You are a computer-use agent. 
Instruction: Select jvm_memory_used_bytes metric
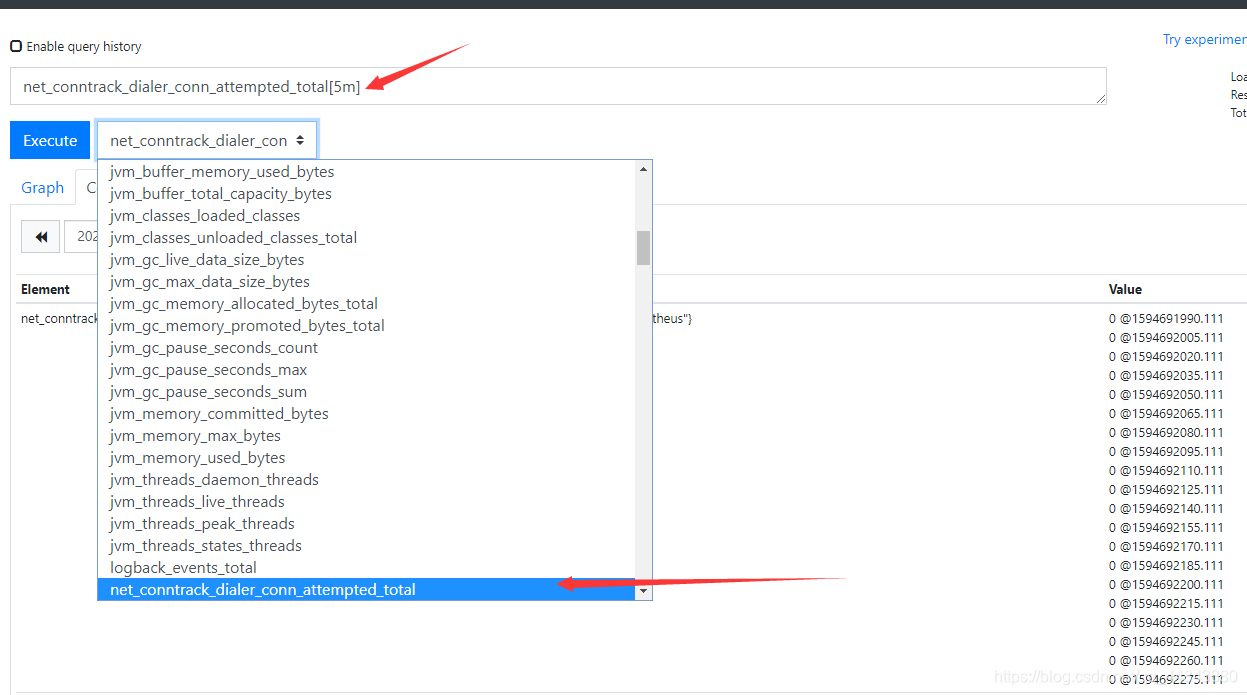pos(367,457)
